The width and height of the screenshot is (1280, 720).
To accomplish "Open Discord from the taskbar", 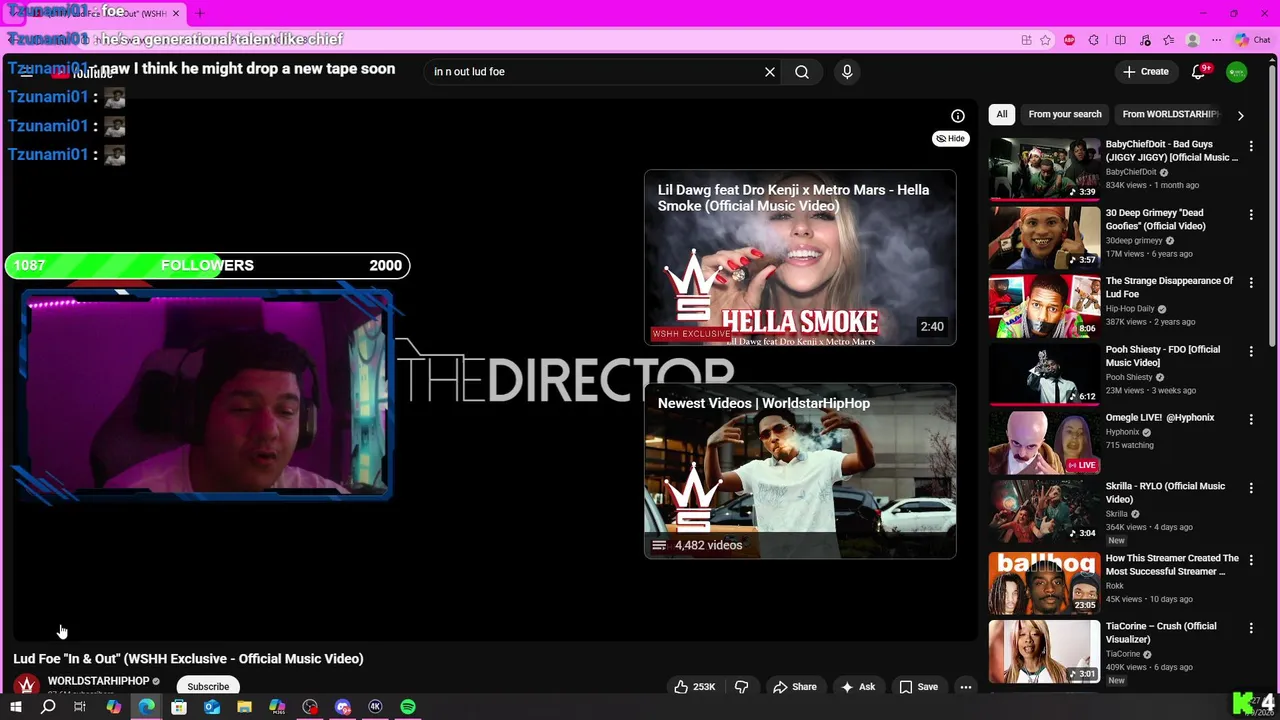I will (x=343, y=707).
